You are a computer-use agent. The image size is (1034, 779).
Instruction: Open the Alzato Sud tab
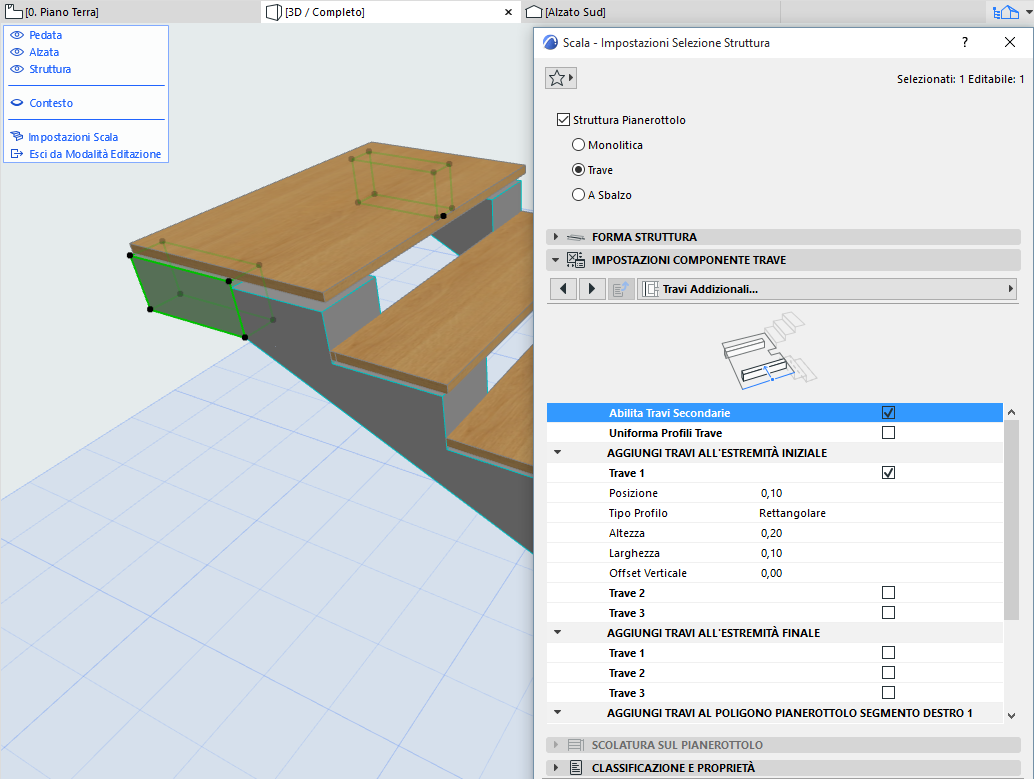(x=575, y=12)
